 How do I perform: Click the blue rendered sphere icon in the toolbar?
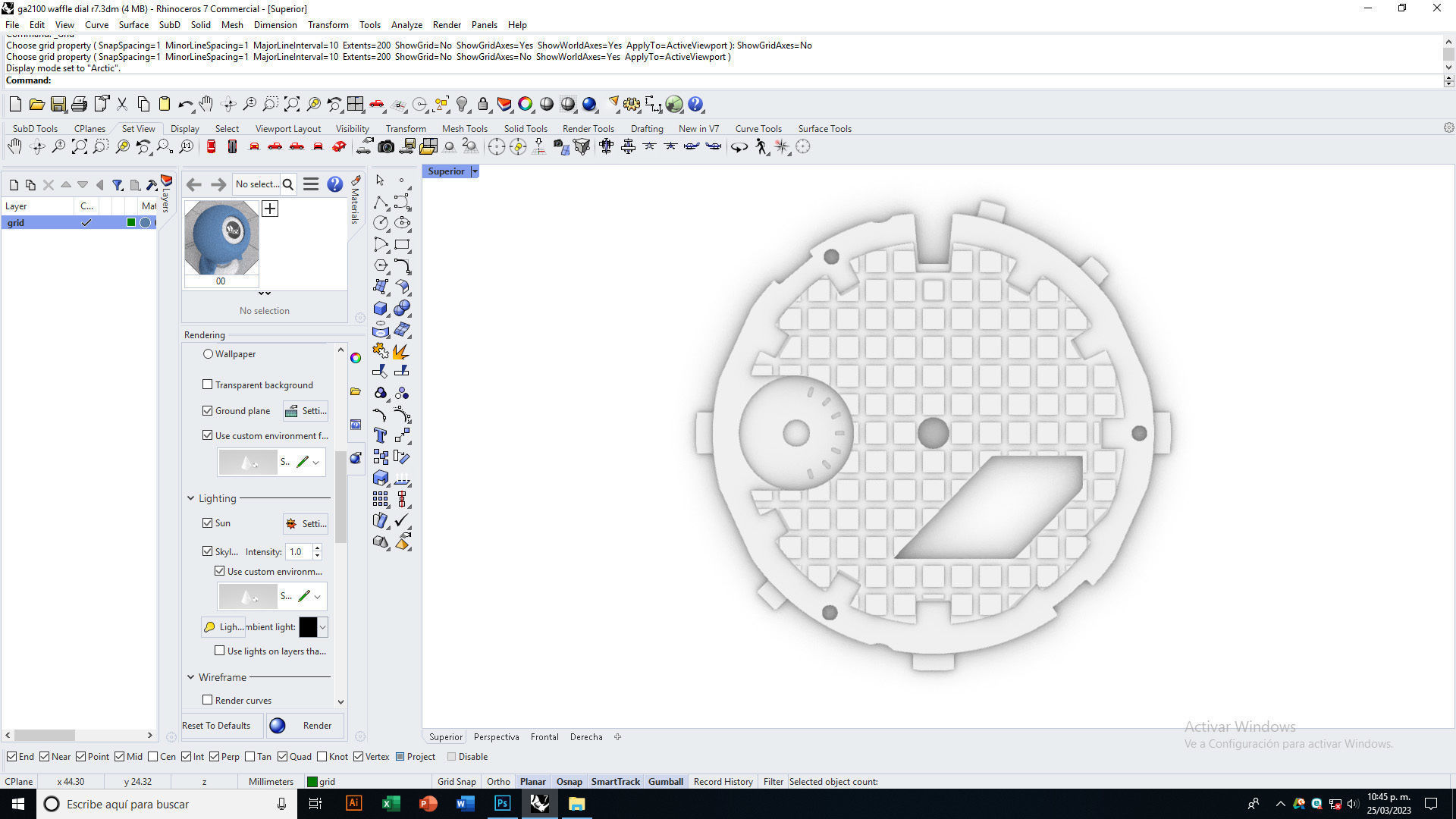[589, 105]
